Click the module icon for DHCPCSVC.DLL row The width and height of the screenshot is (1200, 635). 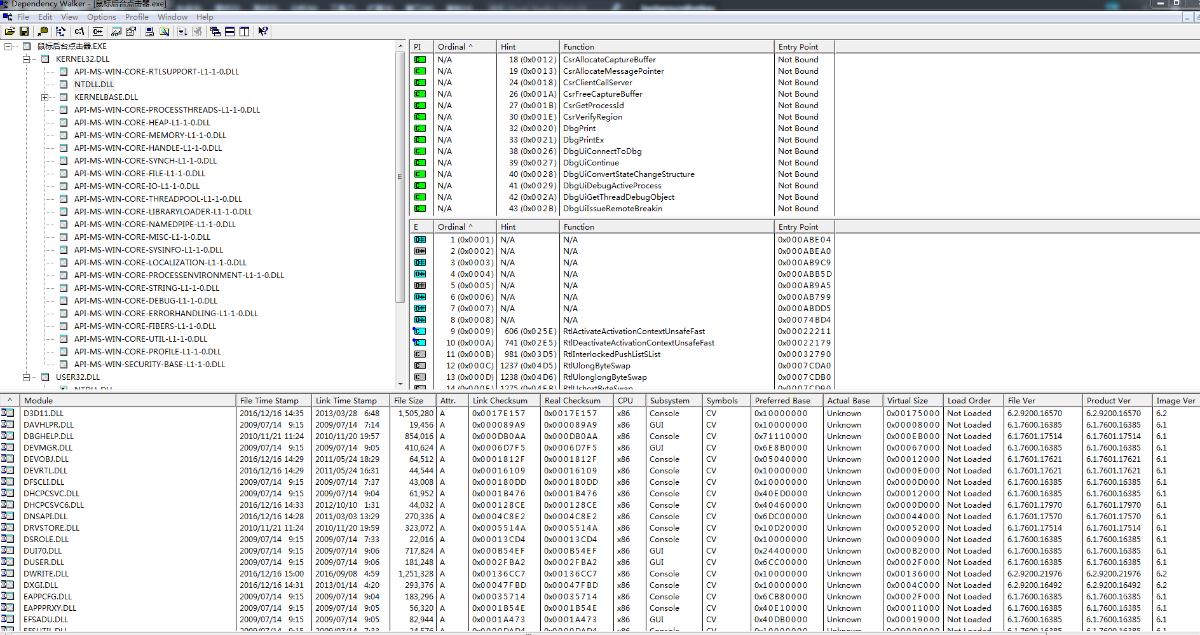(x=8, y=493)
